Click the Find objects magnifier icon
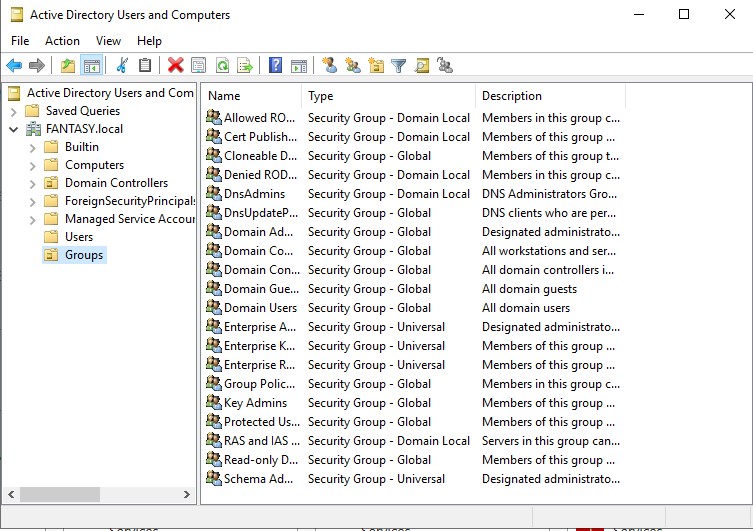This screenshot has height=531, width=753. tap(422, 65)
